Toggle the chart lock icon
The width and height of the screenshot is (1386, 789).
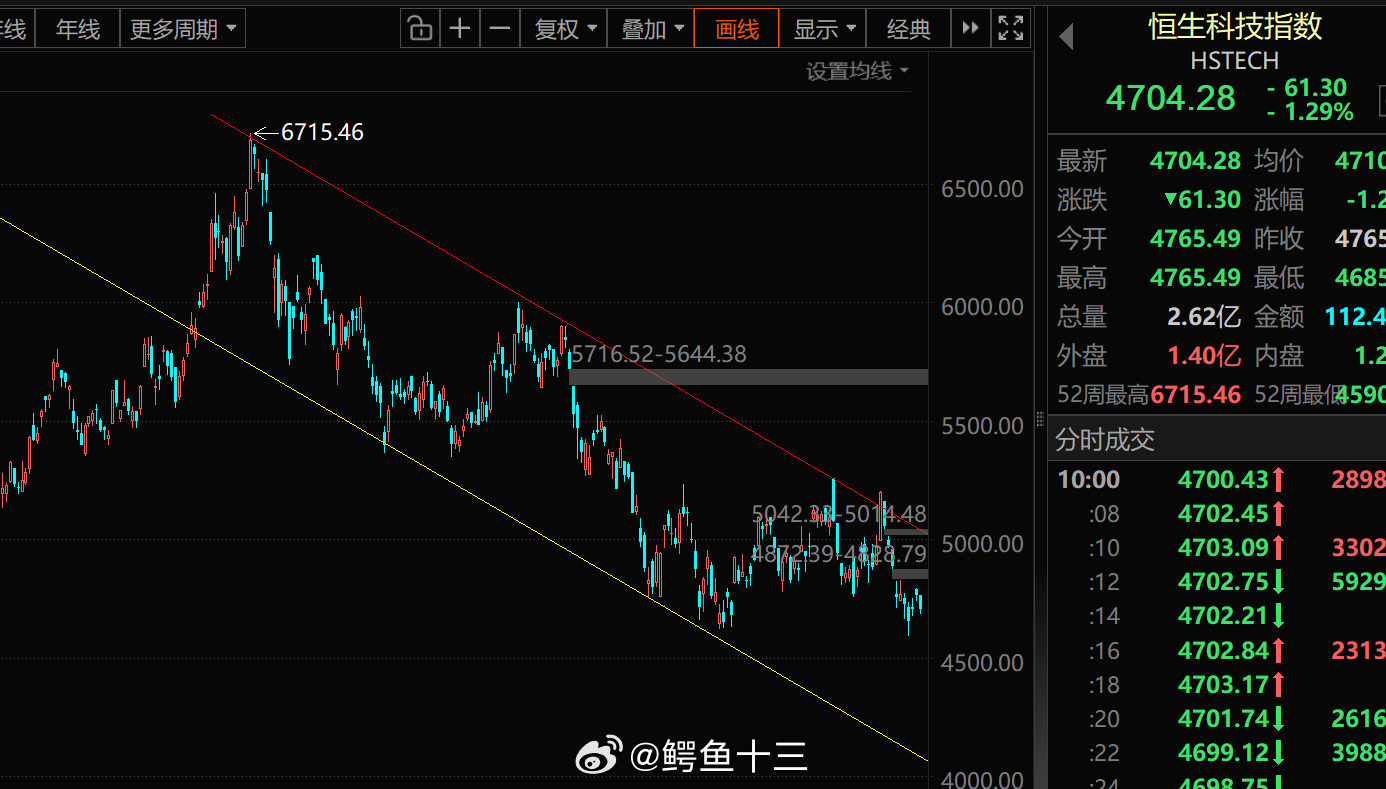(x=420, y=29)
